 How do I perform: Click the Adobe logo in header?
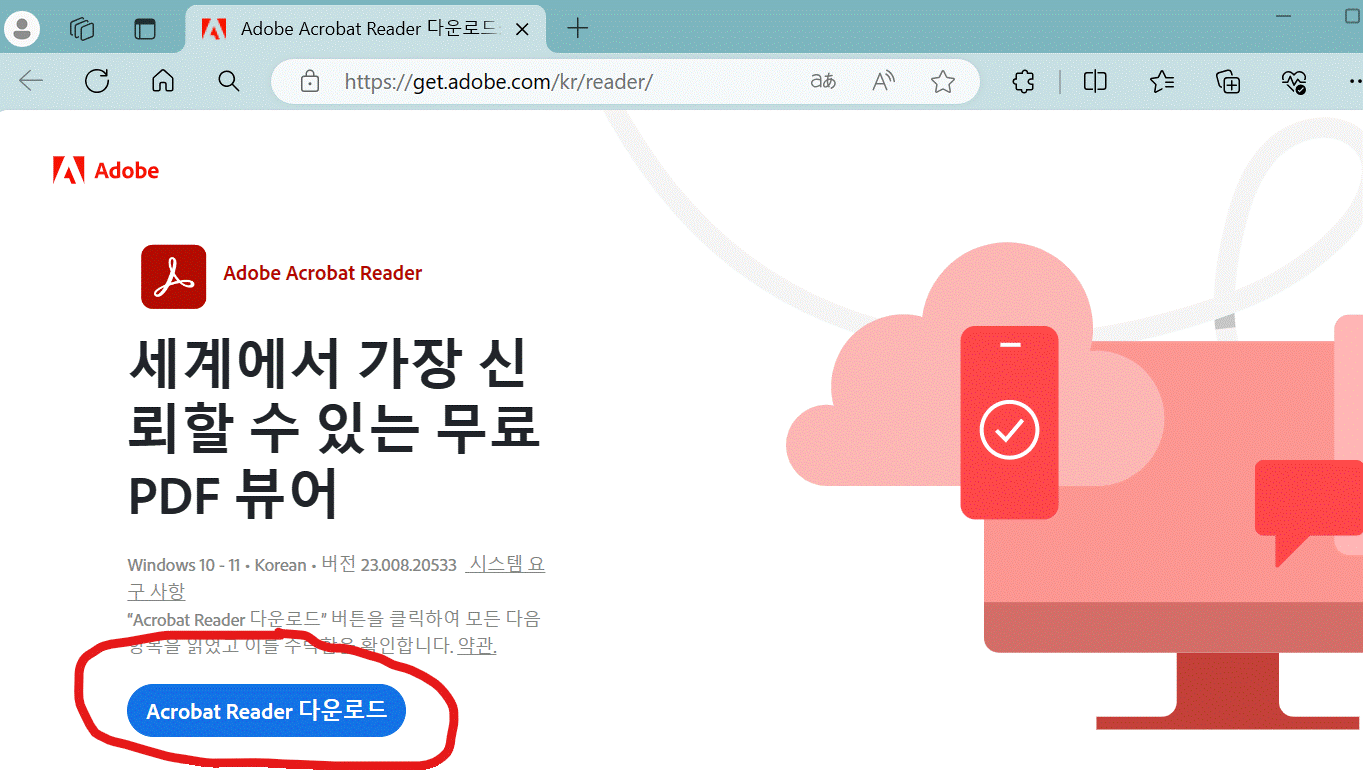pos(105,170)
